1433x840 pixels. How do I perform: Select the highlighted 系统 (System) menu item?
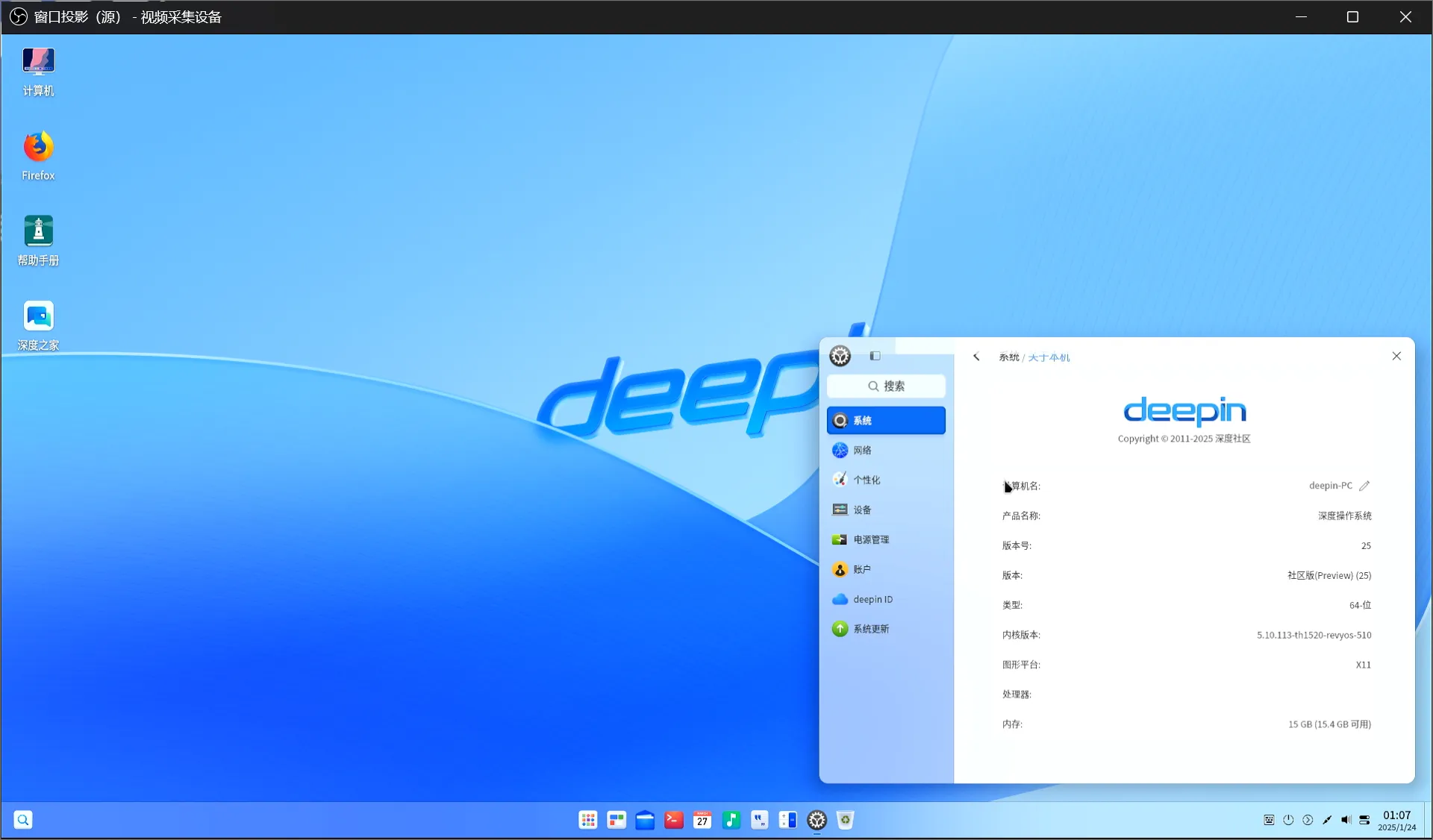[886, 420]
